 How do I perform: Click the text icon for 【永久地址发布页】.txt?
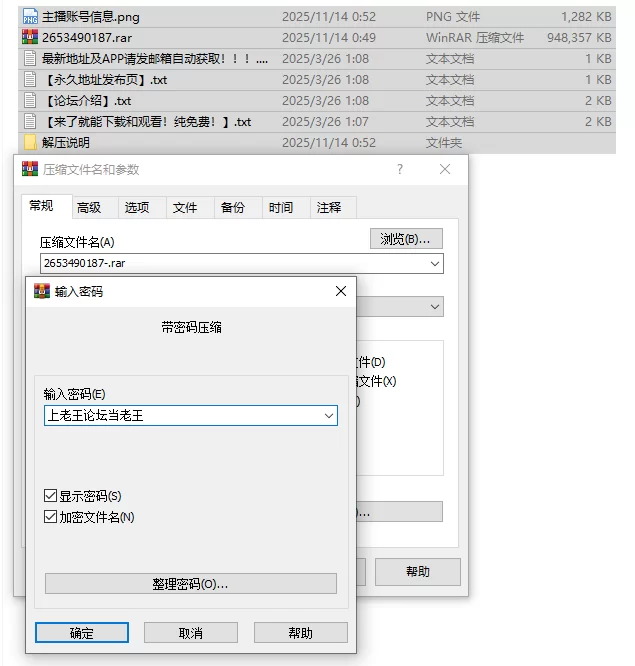pos(30,79)
